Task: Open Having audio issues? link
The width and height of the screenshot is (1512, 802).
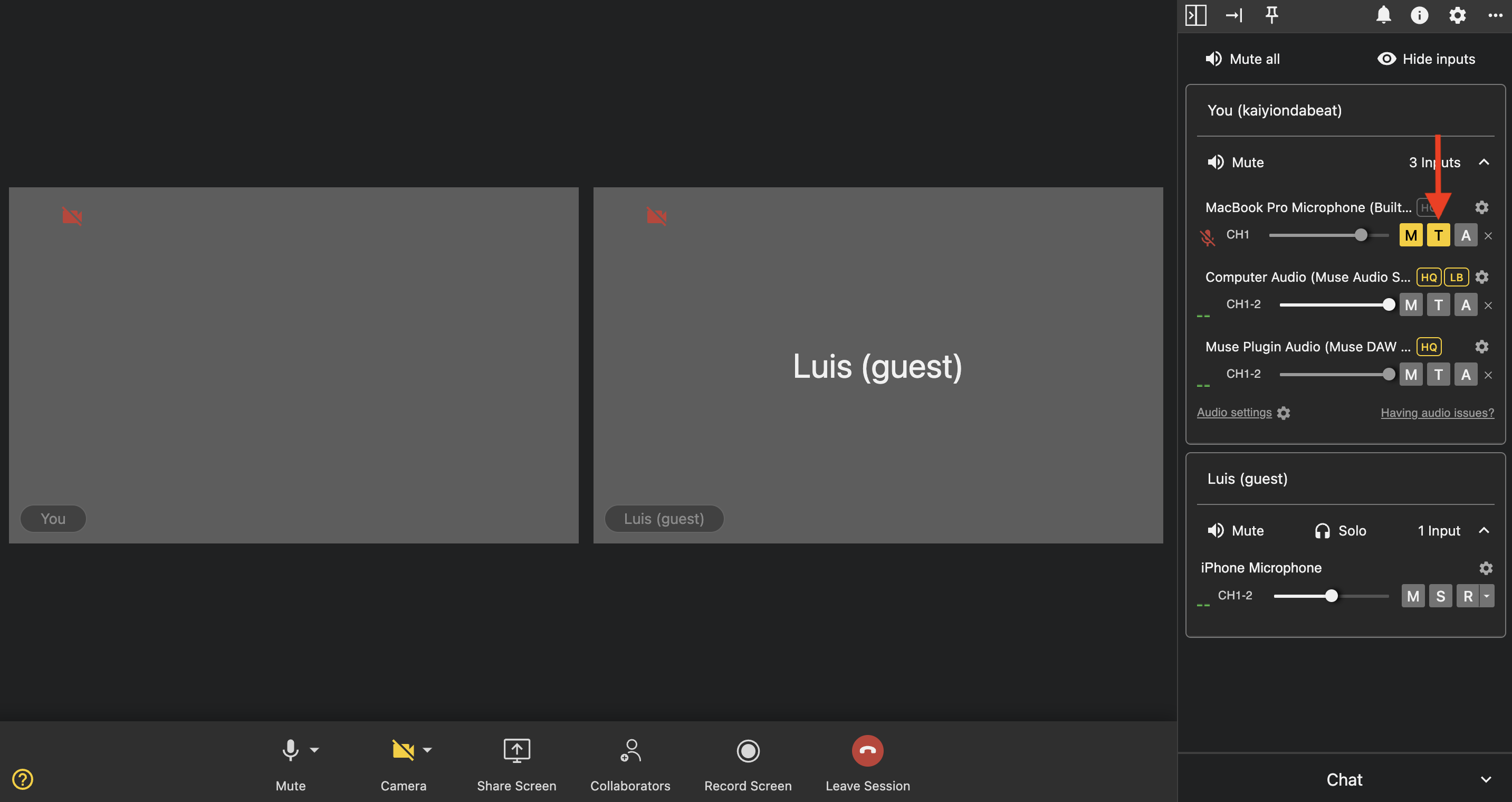Action: point(1437,413)
